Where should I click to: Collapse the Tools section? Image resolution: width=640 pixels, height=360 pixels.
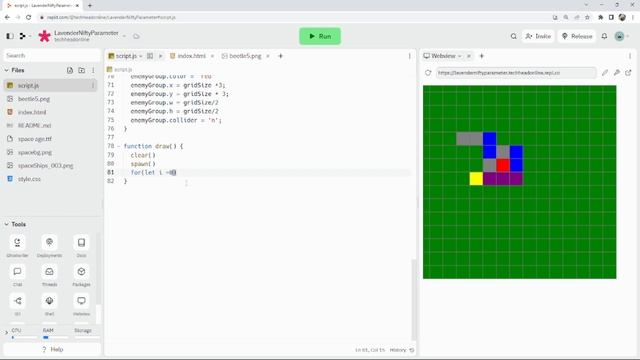(7, 224)
